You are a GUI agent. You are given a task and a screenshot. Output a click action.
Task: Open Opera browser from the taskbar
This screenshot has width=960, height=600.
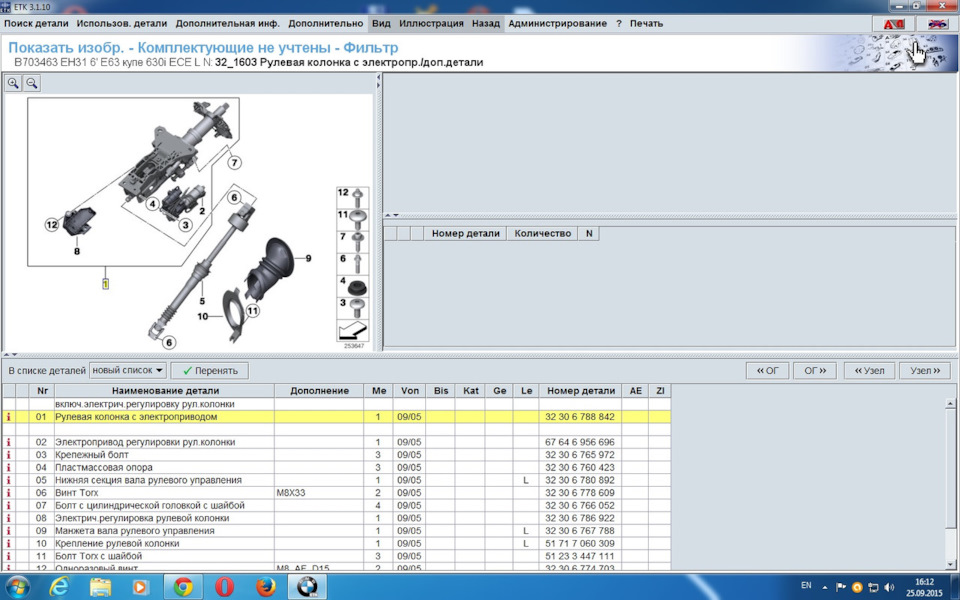[x=224, y=587]
